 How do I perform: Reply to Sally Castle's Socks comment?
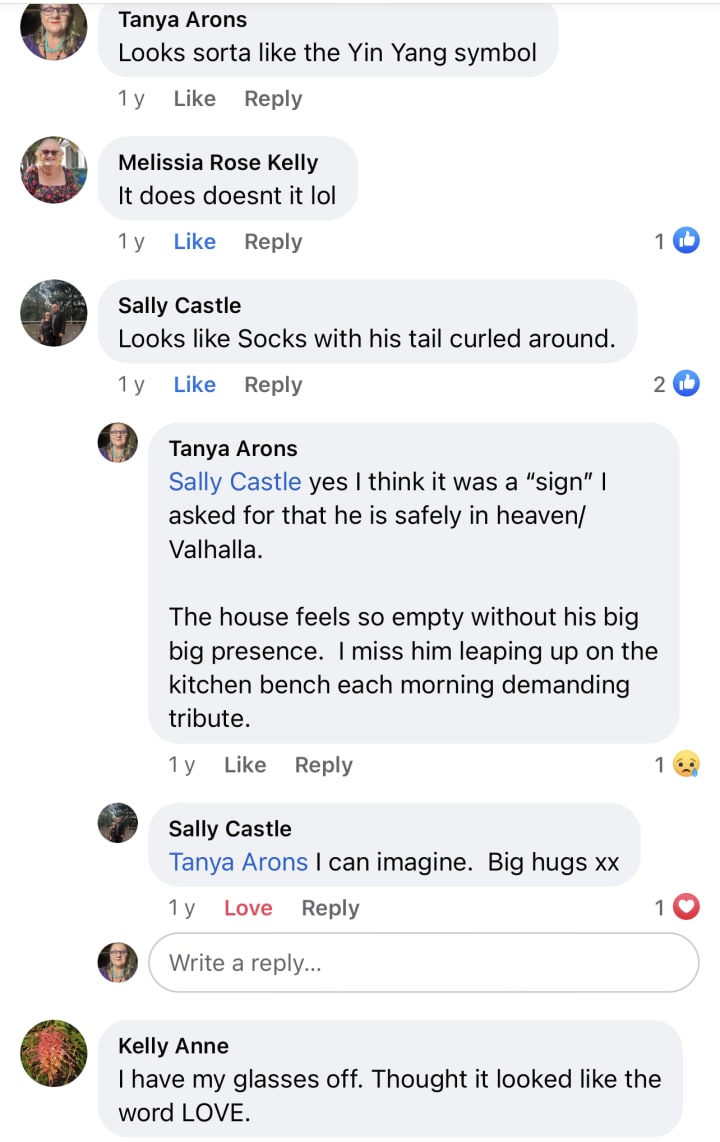tap(273, 385)
